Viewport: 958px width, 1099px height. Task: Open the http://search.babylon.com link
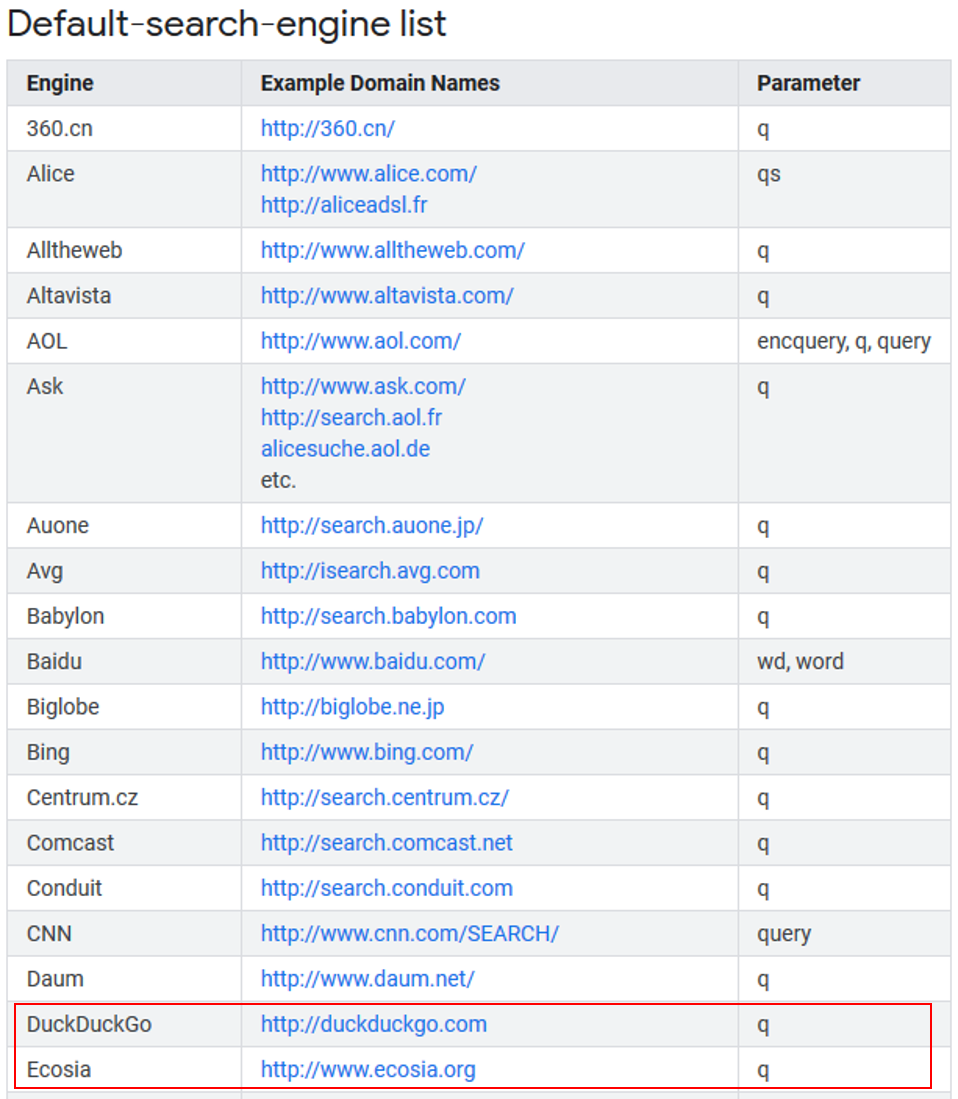[x=388, y=616]
